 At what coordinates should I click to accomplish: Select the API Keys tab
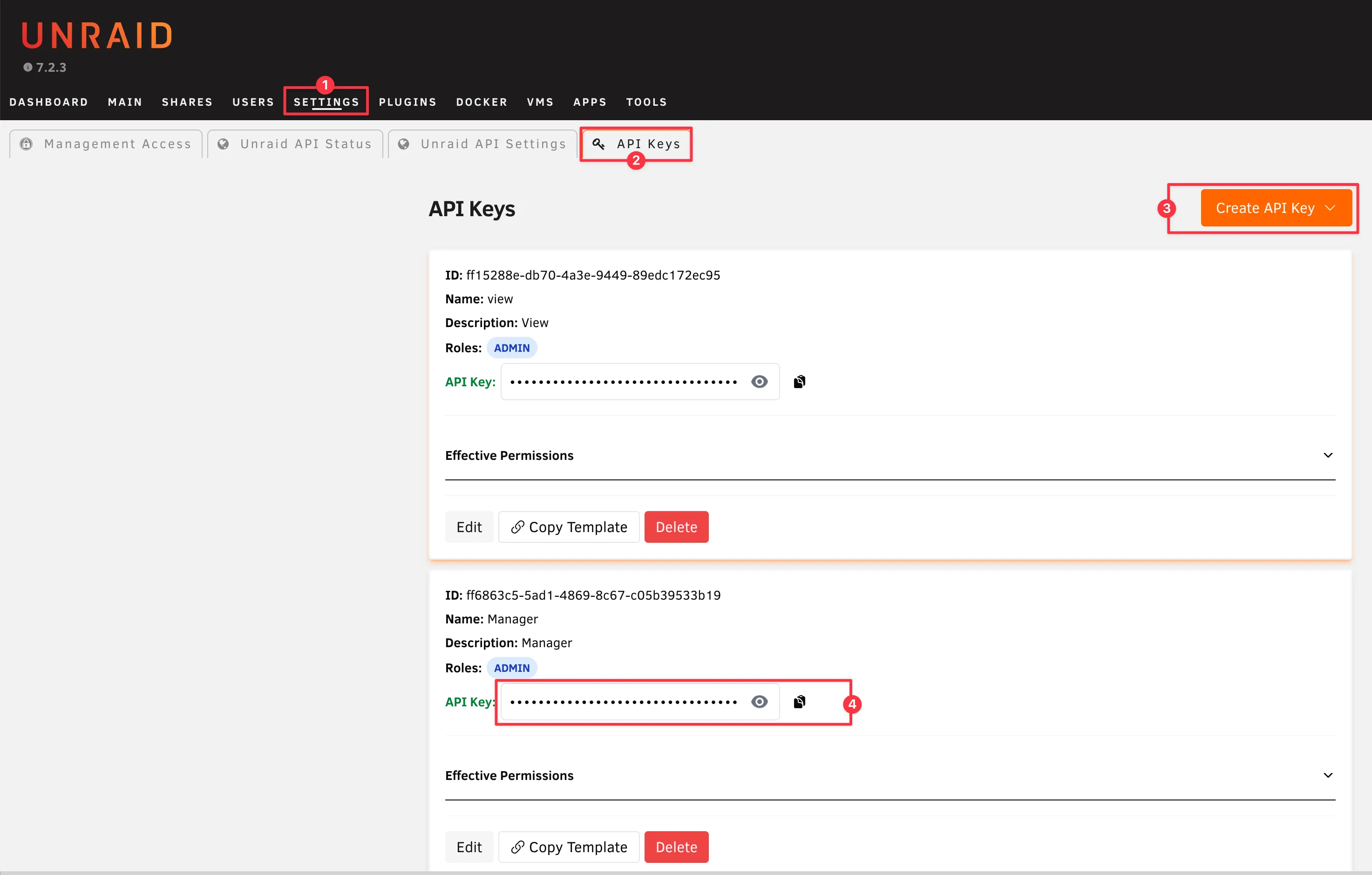click(637, 144)
